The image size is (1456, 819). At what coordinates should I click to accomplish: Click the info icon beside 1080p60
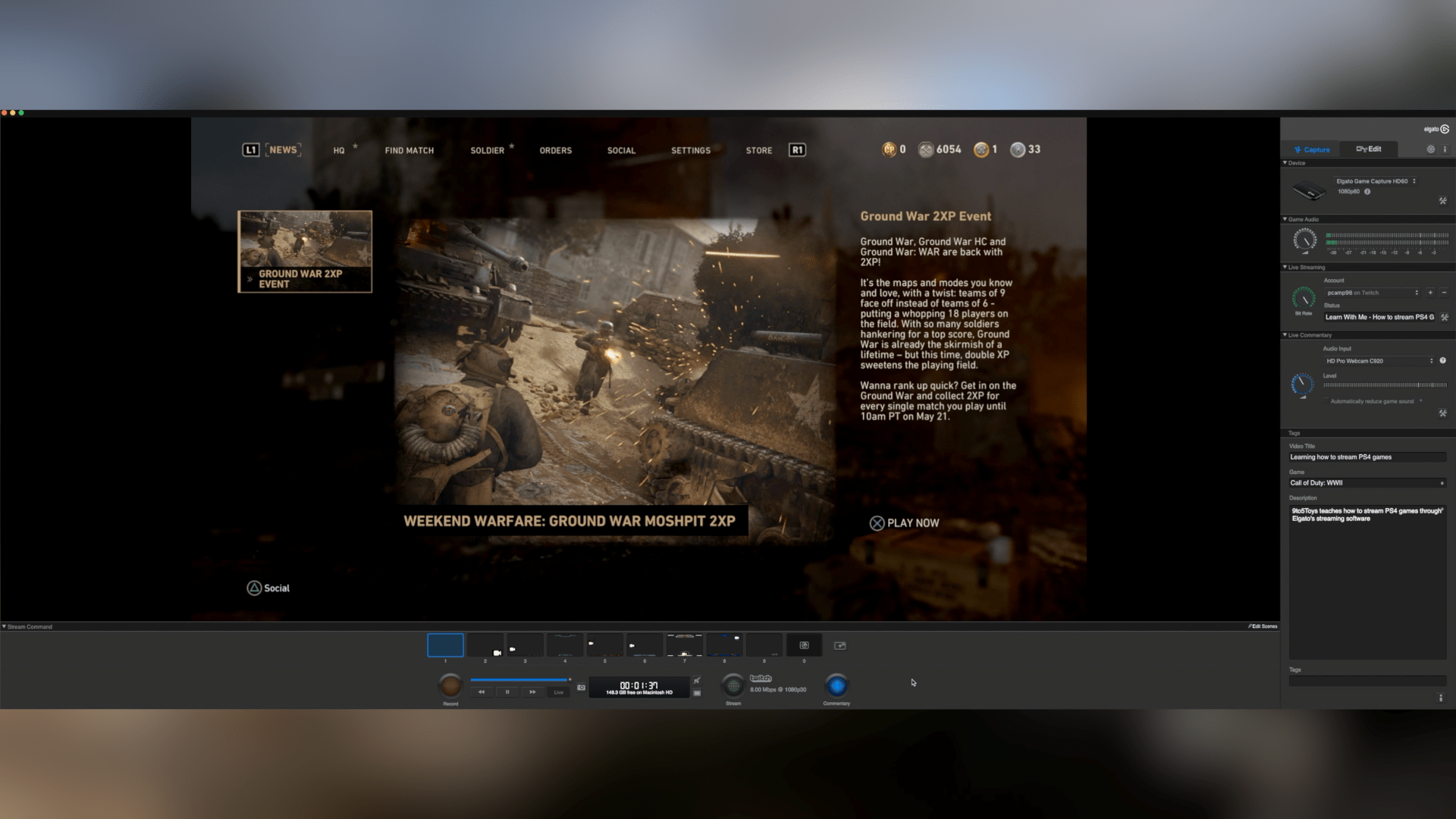coord(1367,192)
